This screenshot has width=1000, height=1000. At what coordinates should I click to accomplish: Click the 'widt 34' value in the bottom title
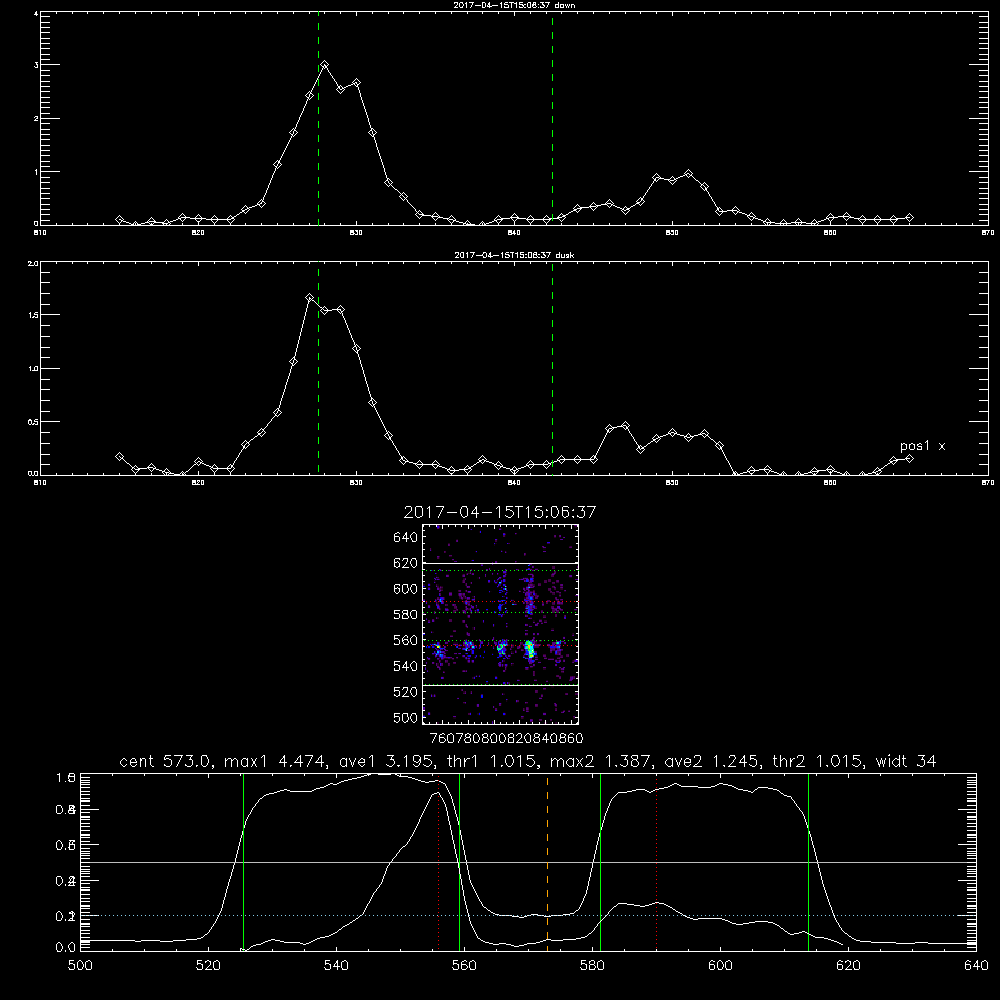906,761
